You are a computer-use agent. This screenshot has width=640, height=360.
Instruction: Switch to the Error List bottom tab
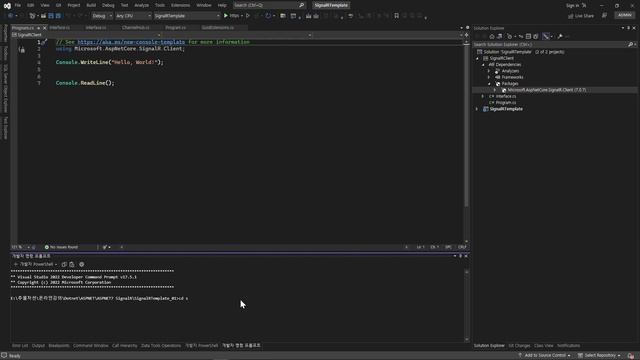click(20, 346)
